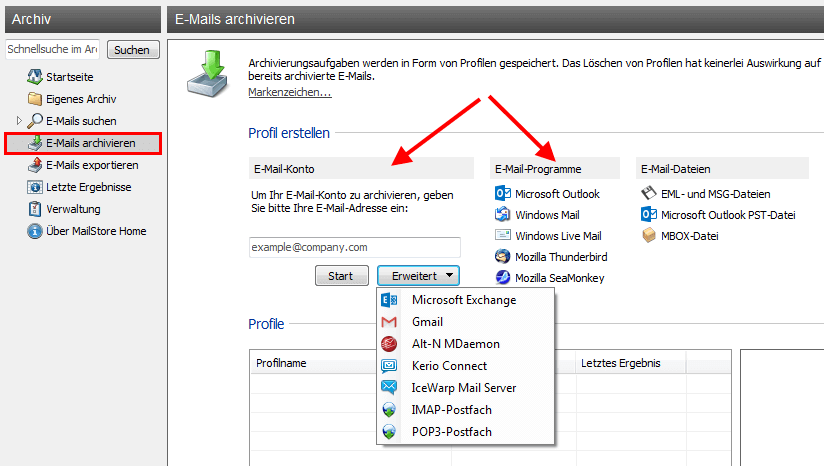Select the Gmail icon in dropdown

[x=389, y=322]
